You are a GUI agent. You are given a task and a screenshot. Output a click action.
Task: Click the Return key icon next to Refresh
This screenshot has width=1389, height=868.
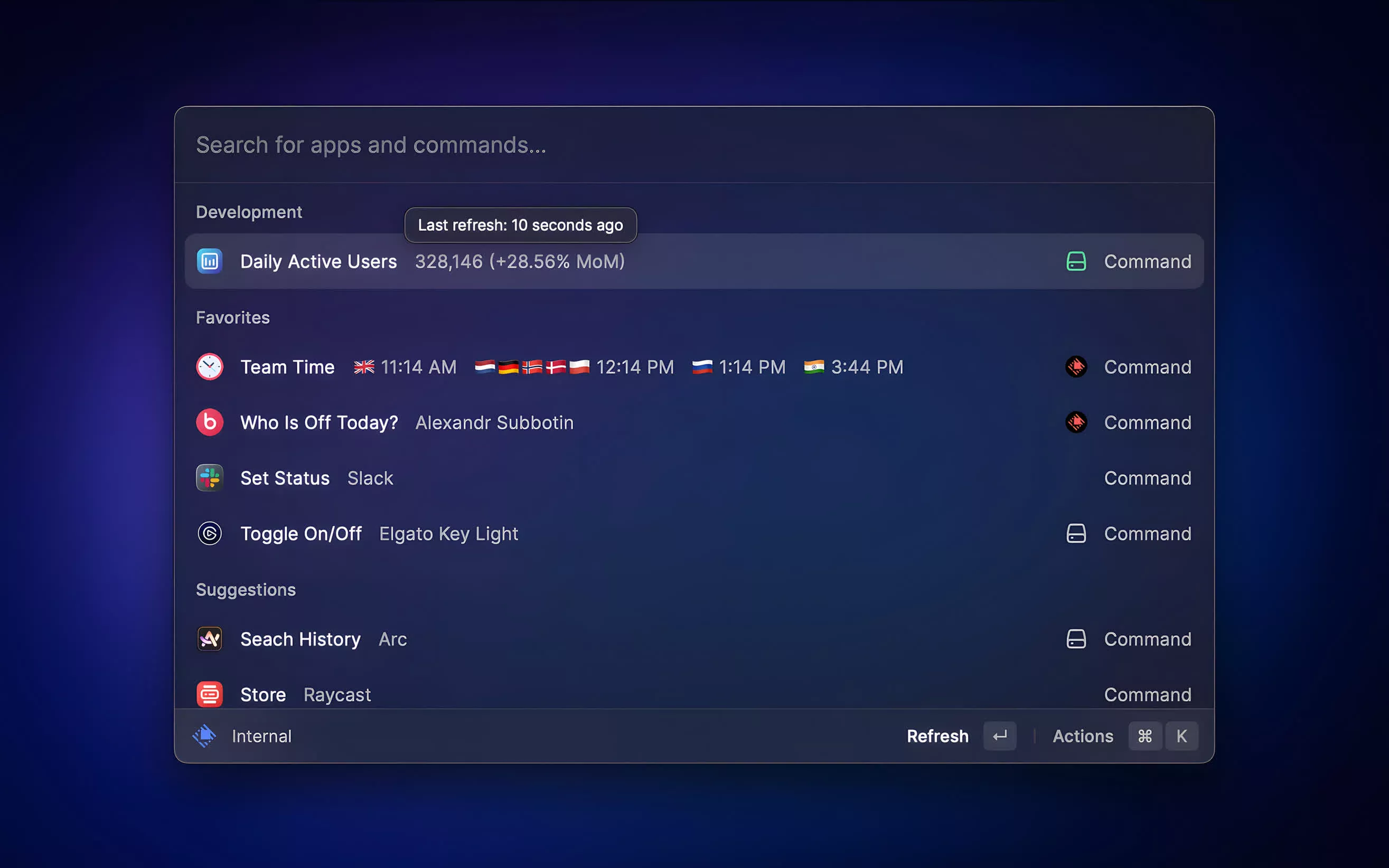1000,736
